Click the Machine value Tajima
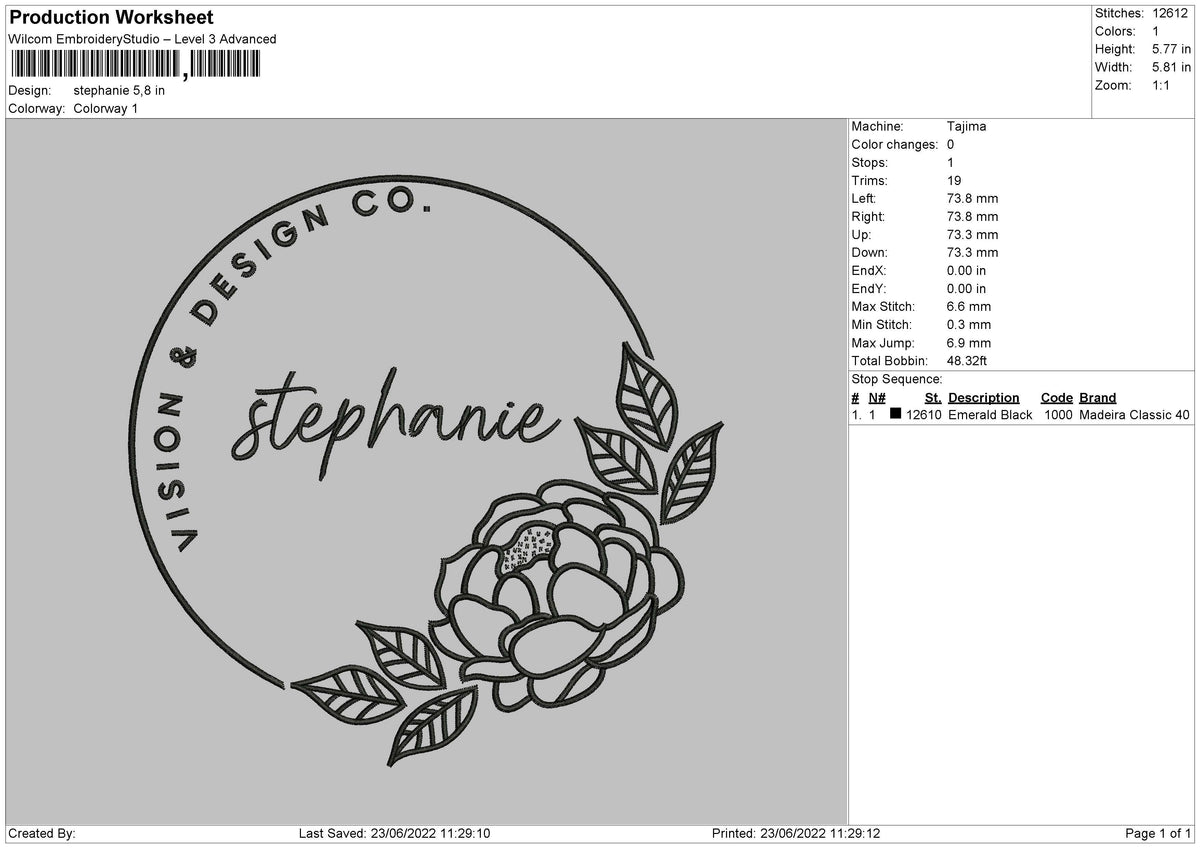 point(966,127)
